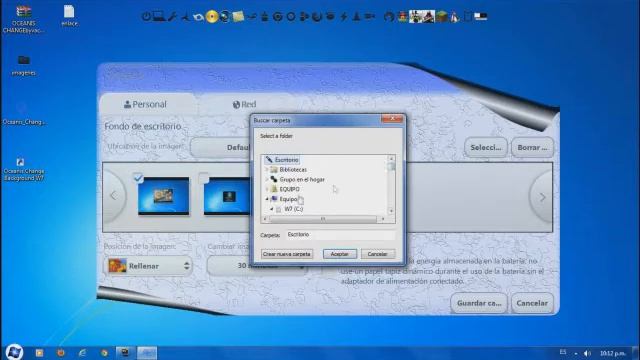Collapse the Equipo computer tree node
Viewport: 640px width, 360px height.
click(x=267, y=199)
